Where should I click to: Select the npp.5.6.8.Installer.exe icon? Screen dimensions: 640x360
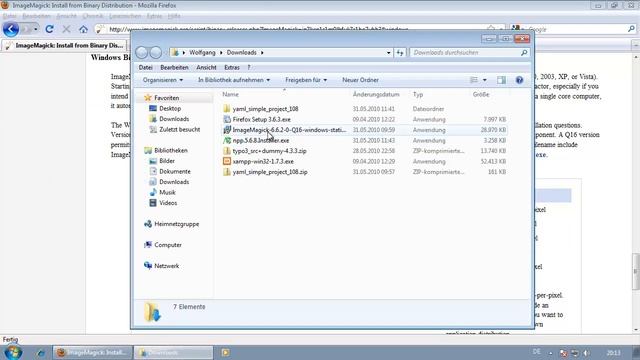pos(227,140)
